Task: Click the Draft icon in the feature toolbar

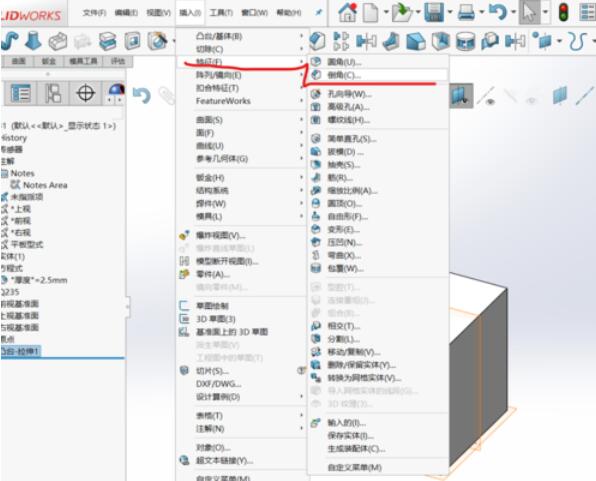Action: pyautogui.click(x=416, y=41)
